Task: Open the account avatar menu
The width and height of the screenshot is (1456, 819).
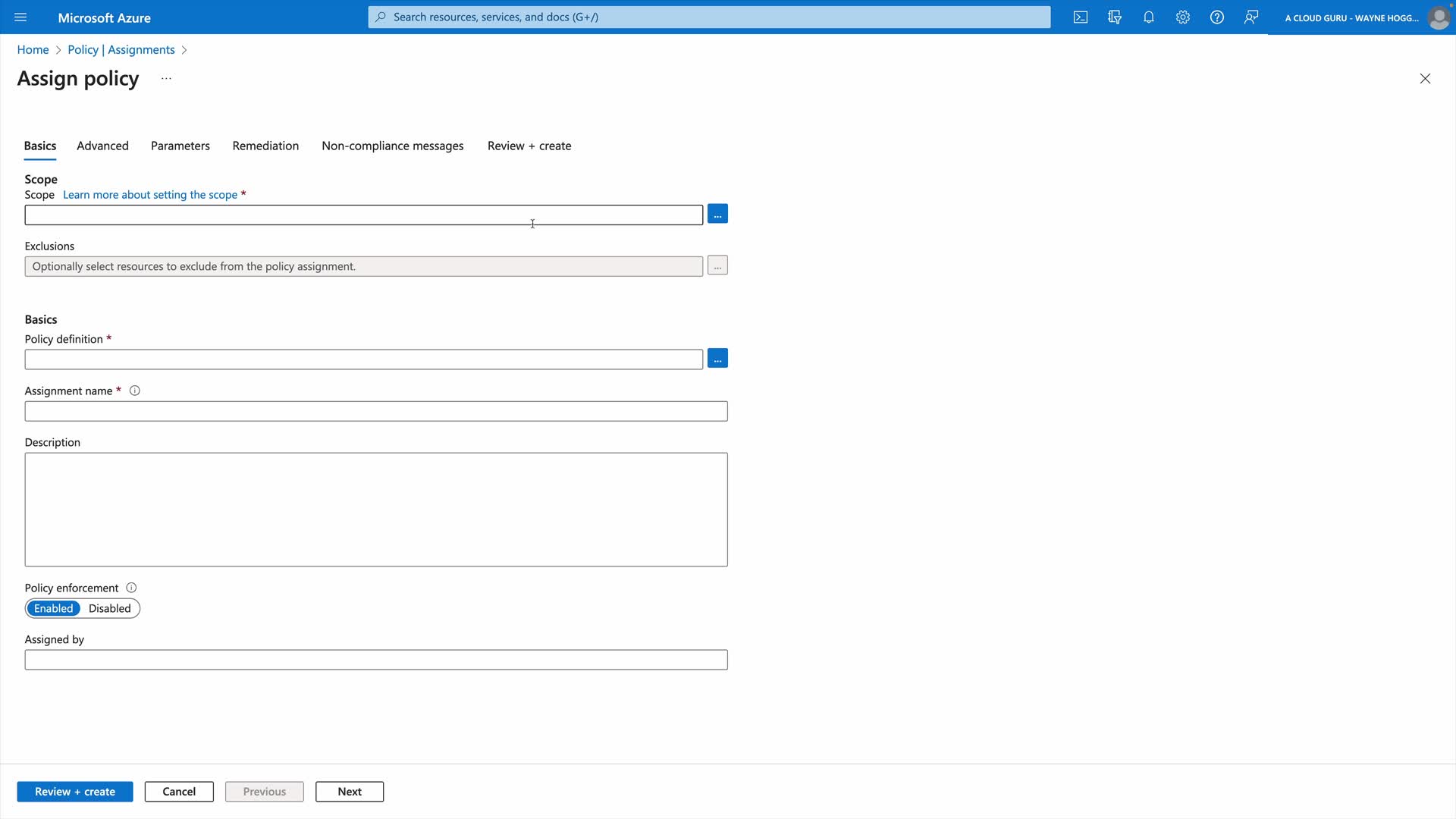Action: pyautogui.click(x=1439, y=17)
